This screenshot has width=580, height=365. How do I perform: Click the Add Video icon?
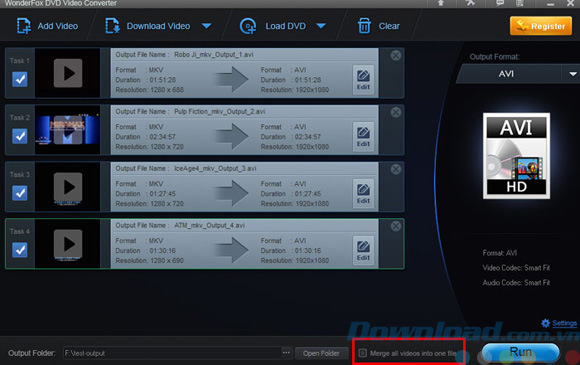[x=24, y=26]
